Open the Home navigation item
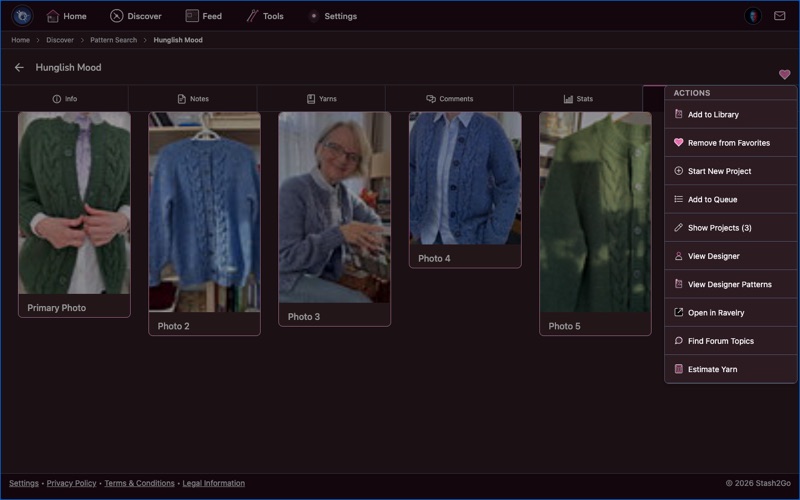The image size is (800, 500). tap(66, 16)
